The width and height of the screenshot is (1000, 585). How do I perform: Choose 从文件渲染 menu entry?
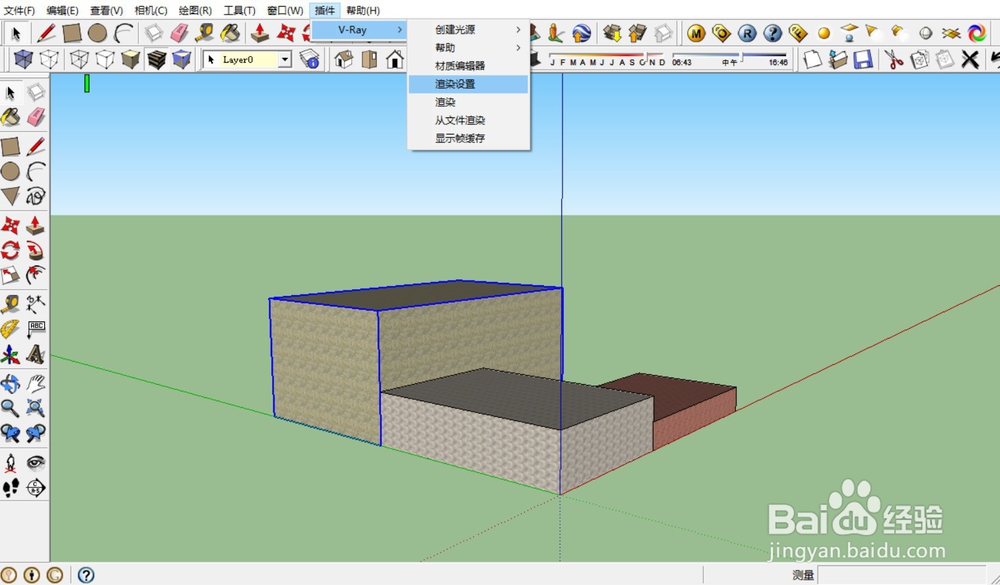pyautogui.click(x=469, y=120)
